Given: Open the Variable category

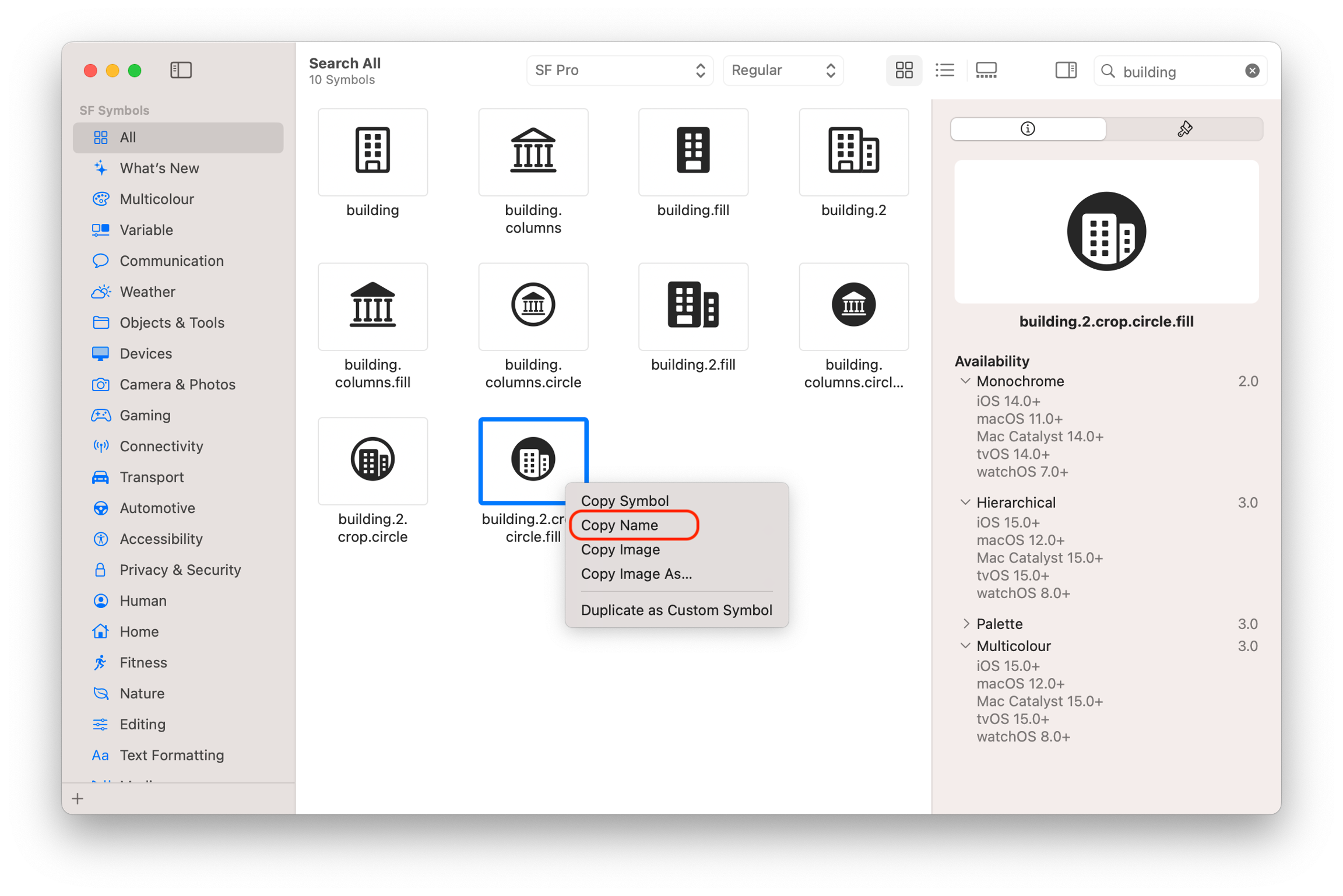Looking at the screenshot, I should [x=178, y=230].
